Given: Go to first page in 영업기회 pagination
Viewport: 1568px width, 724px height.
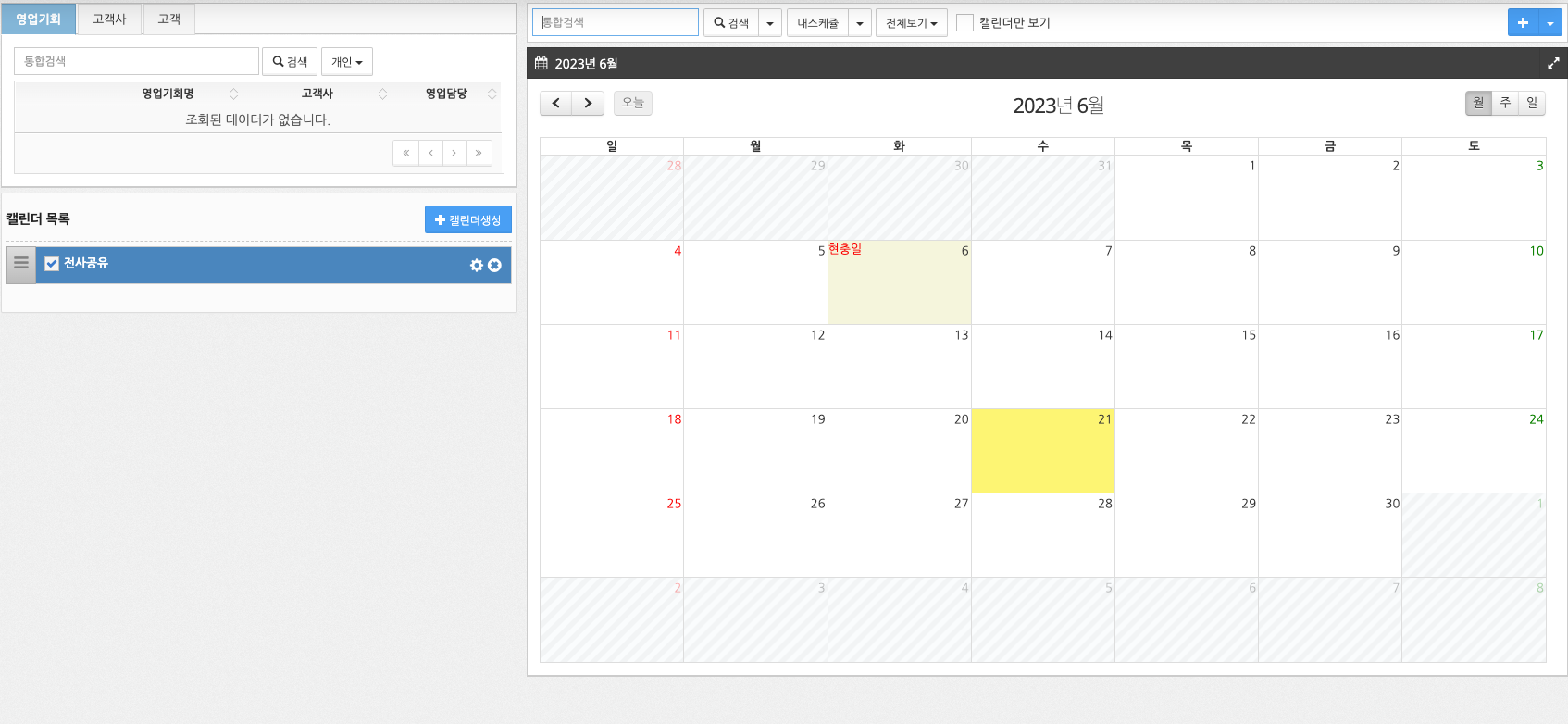Looking at the screenshot, I should (405, 153).
